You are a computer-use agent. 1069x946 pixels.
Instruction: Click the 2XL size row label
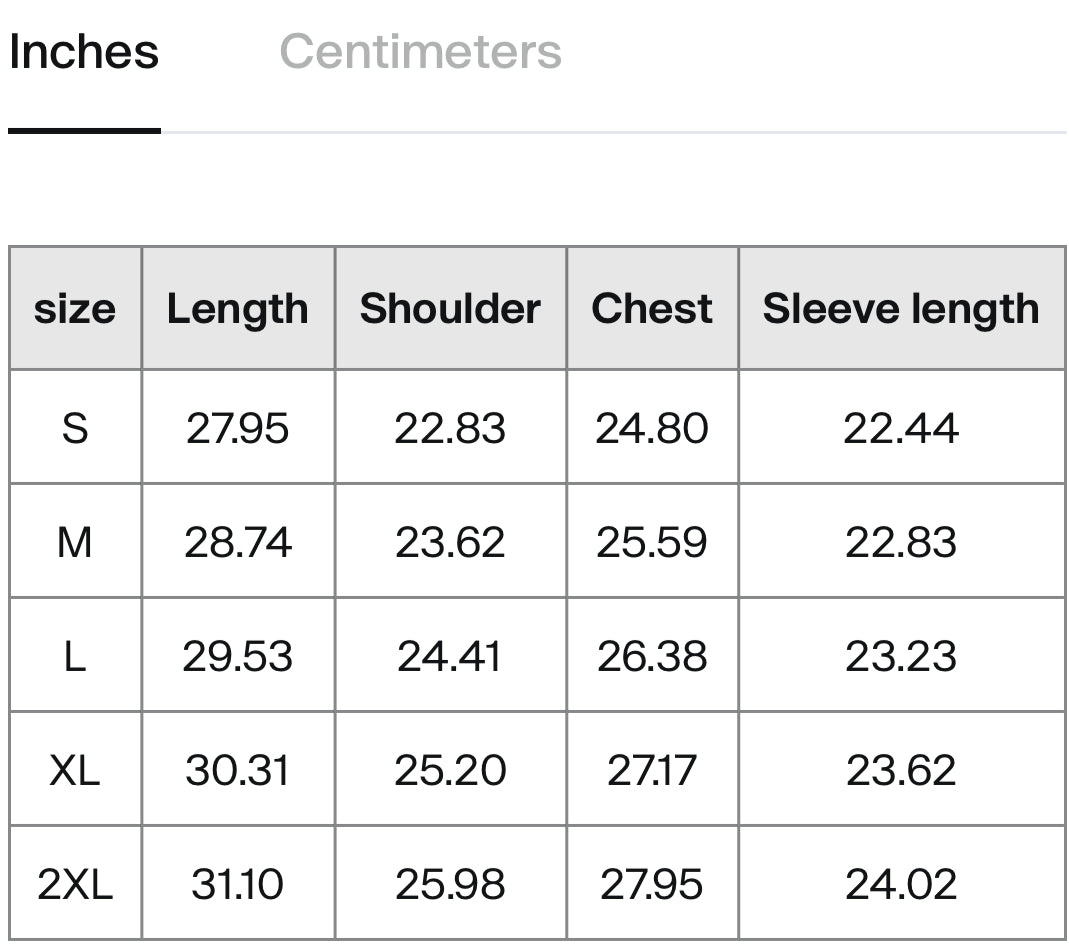(75, 884)
